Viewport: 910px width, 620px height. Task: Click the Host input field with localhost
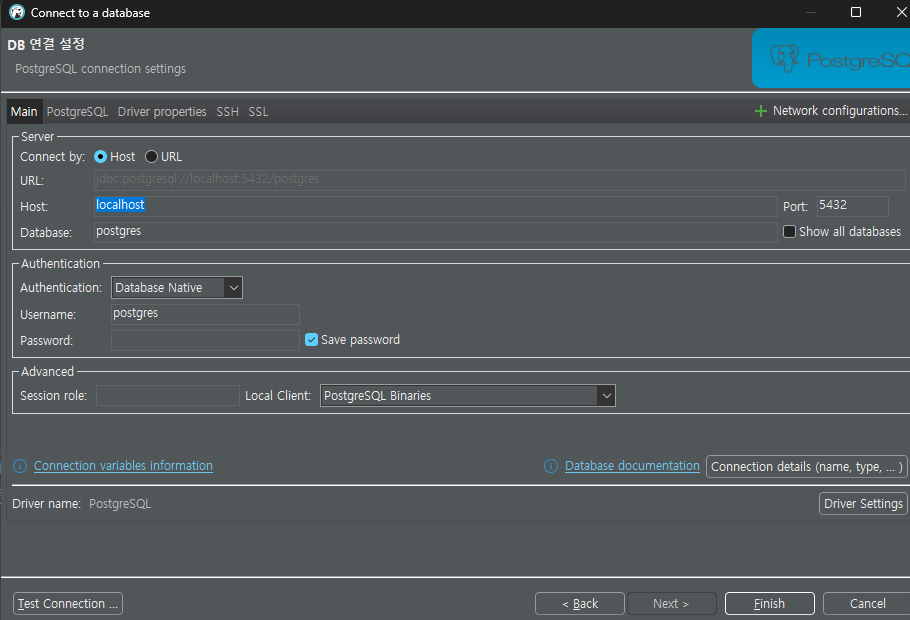pyautogui.click(x=435, y=206)
